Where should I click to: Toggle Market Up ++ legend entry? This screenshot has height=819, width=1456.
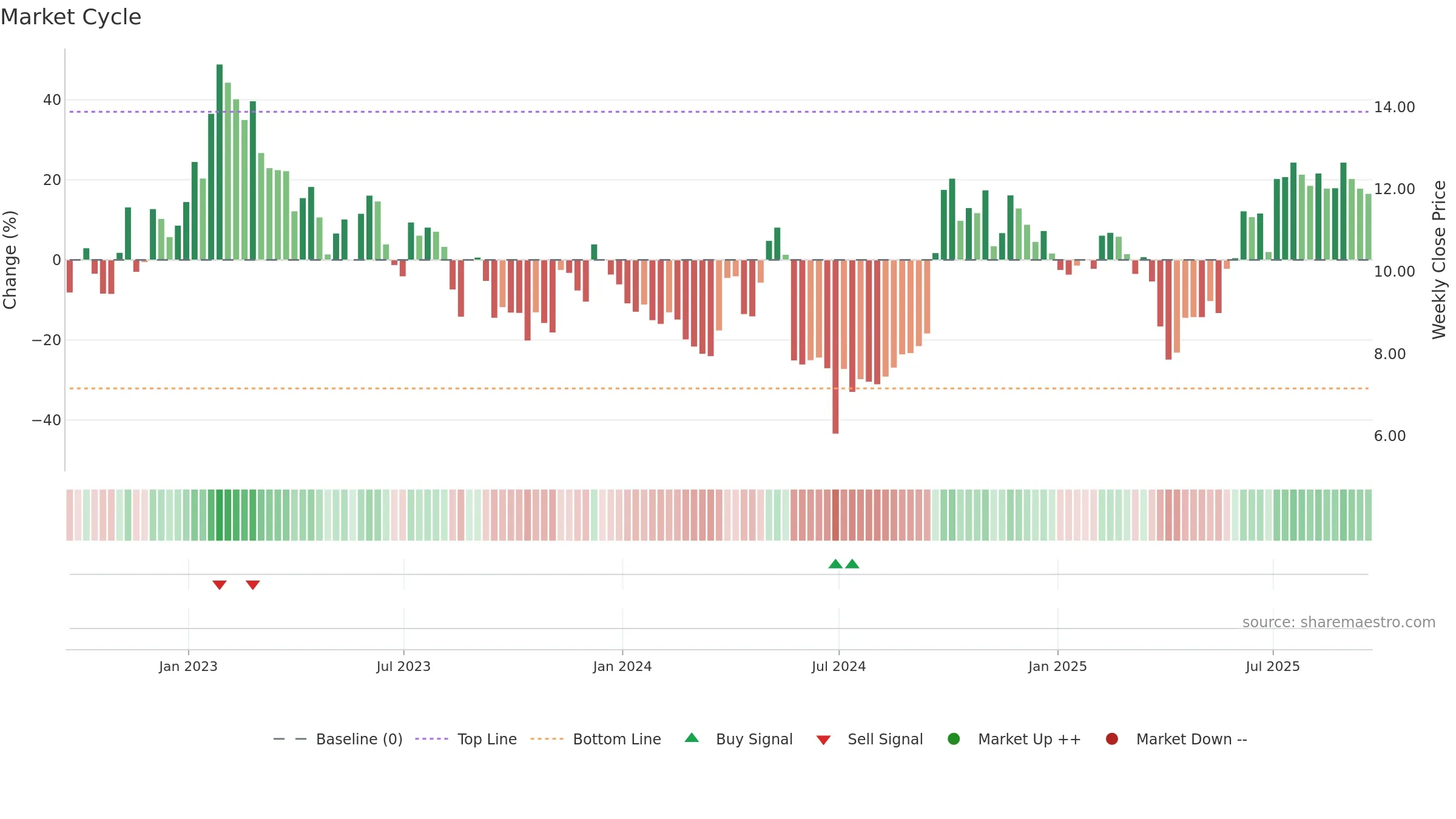pyautogui.click(x=1014, y=739)
